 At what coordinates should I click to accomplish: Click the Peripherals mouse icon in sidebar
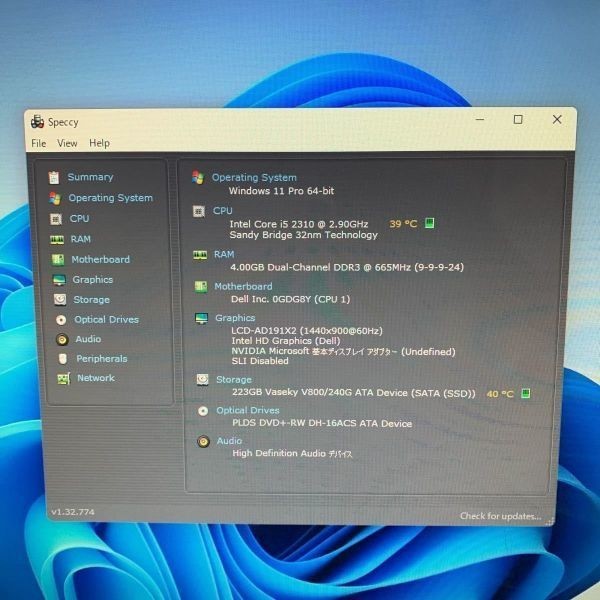pyautogui.click(x=63, y=359)
